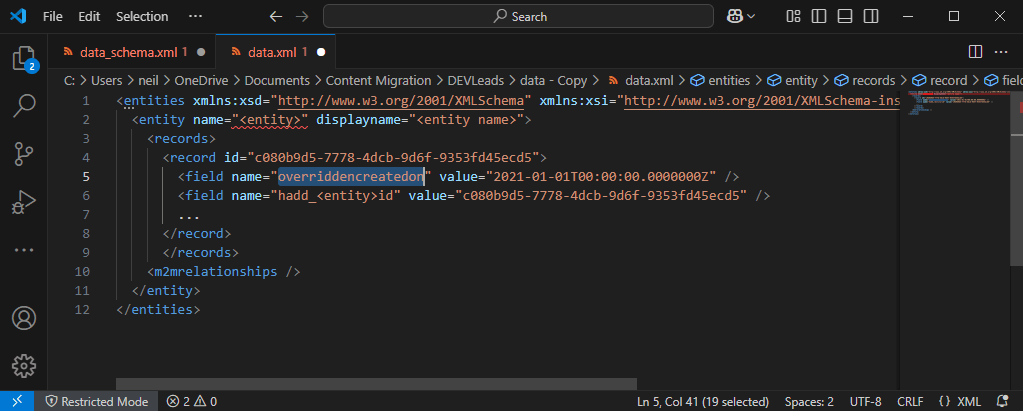Open the XMLSchema namespace URL link
This screenshot has width=1023, height=411.
[x=404, y=101]
